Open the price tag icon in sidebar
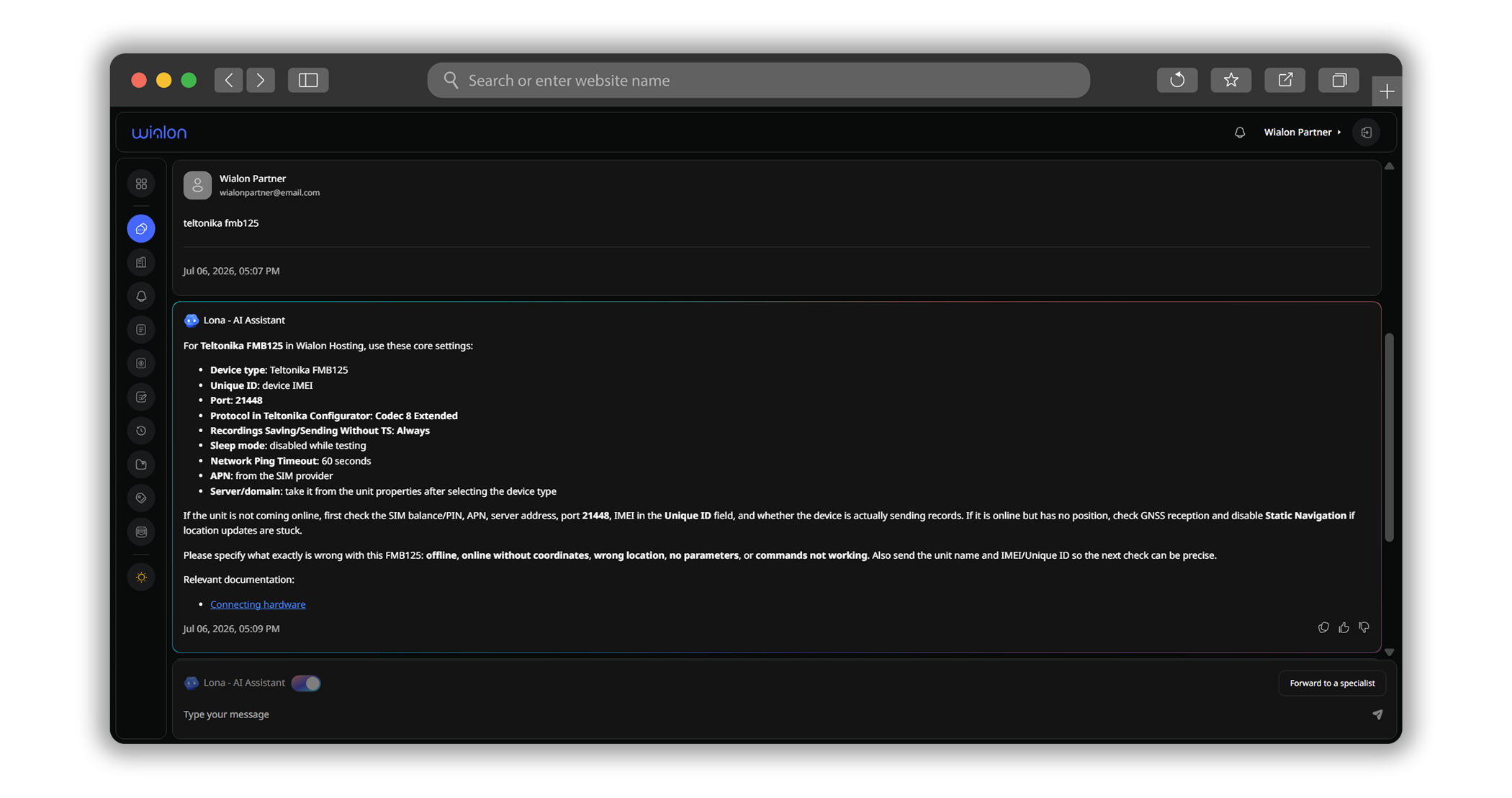The image size is (1512, 798). pyautogui.click(x=141, y=498)
